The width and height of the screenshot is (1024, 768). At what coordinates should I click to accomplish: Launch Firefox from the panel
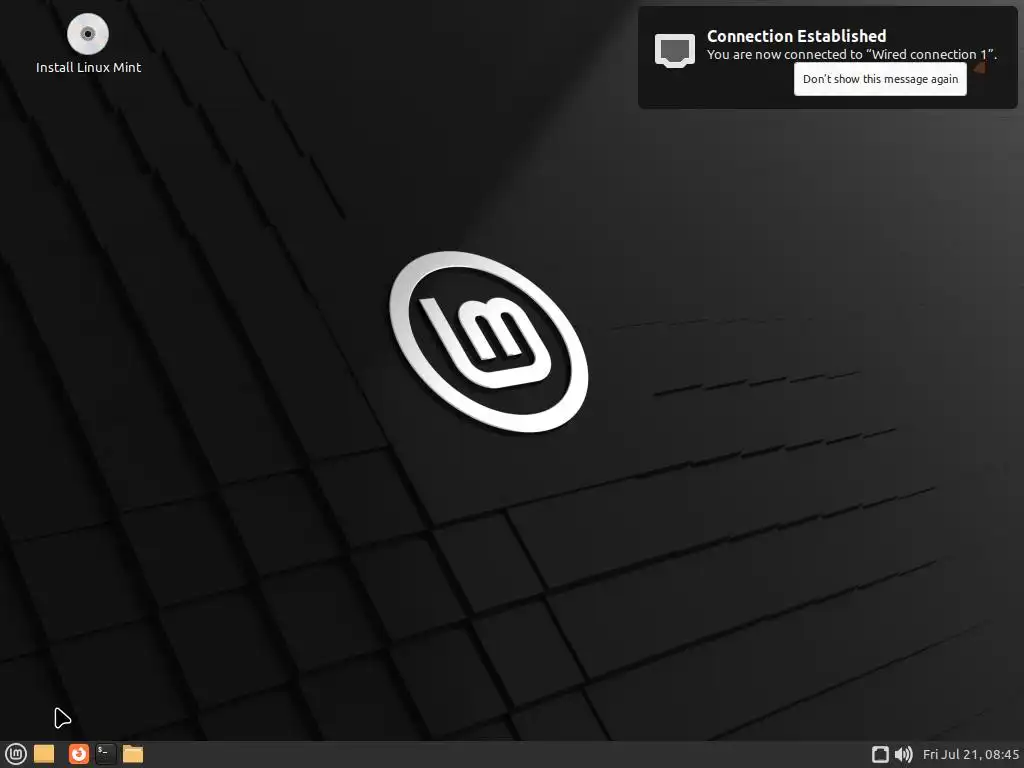click(x=78, y=754)
